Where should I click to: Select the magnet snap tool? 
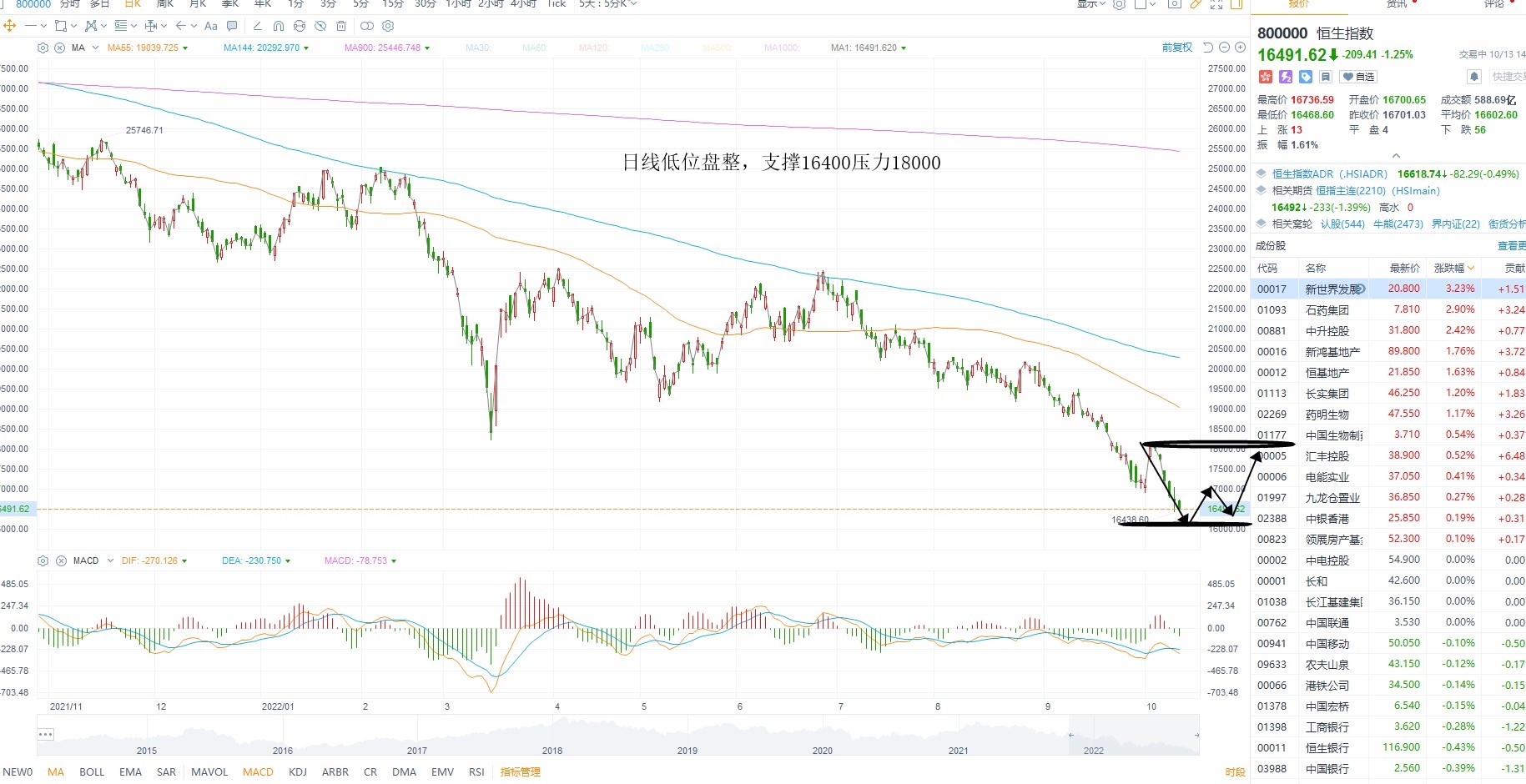(x=279, y=26)
